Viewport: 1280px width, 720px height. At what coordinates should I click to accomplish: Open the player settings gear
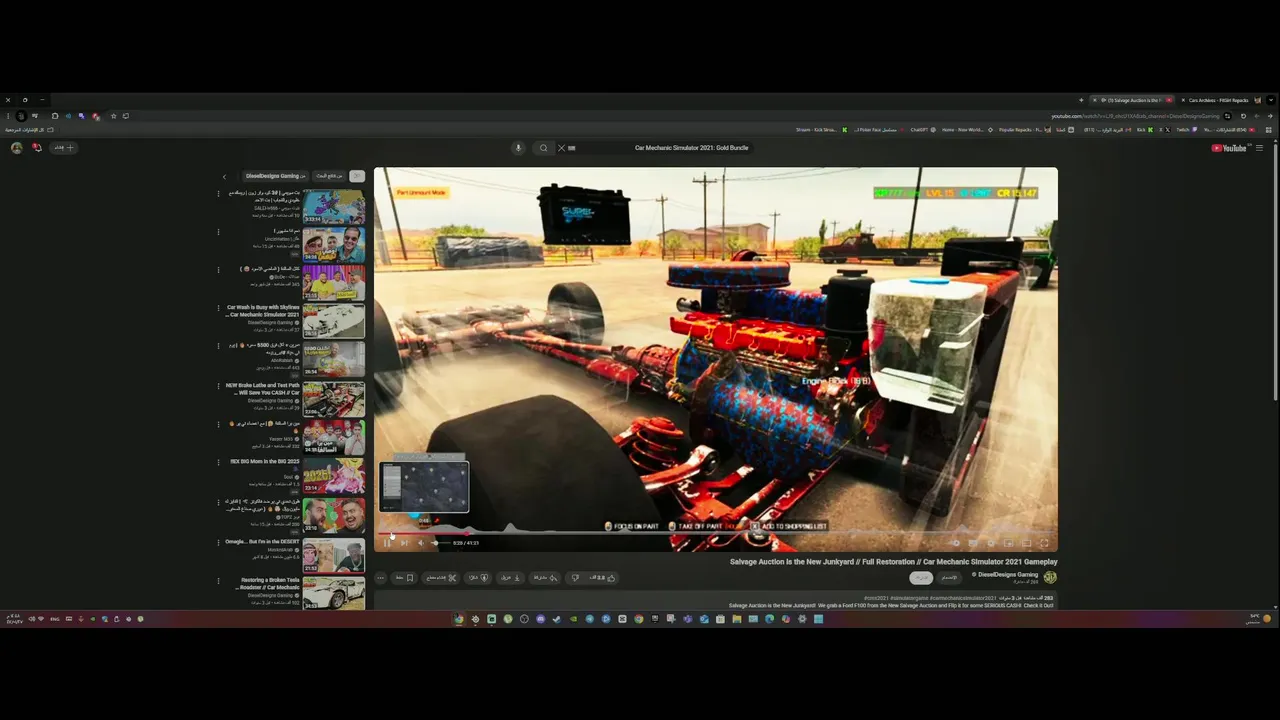pos(991,542)
